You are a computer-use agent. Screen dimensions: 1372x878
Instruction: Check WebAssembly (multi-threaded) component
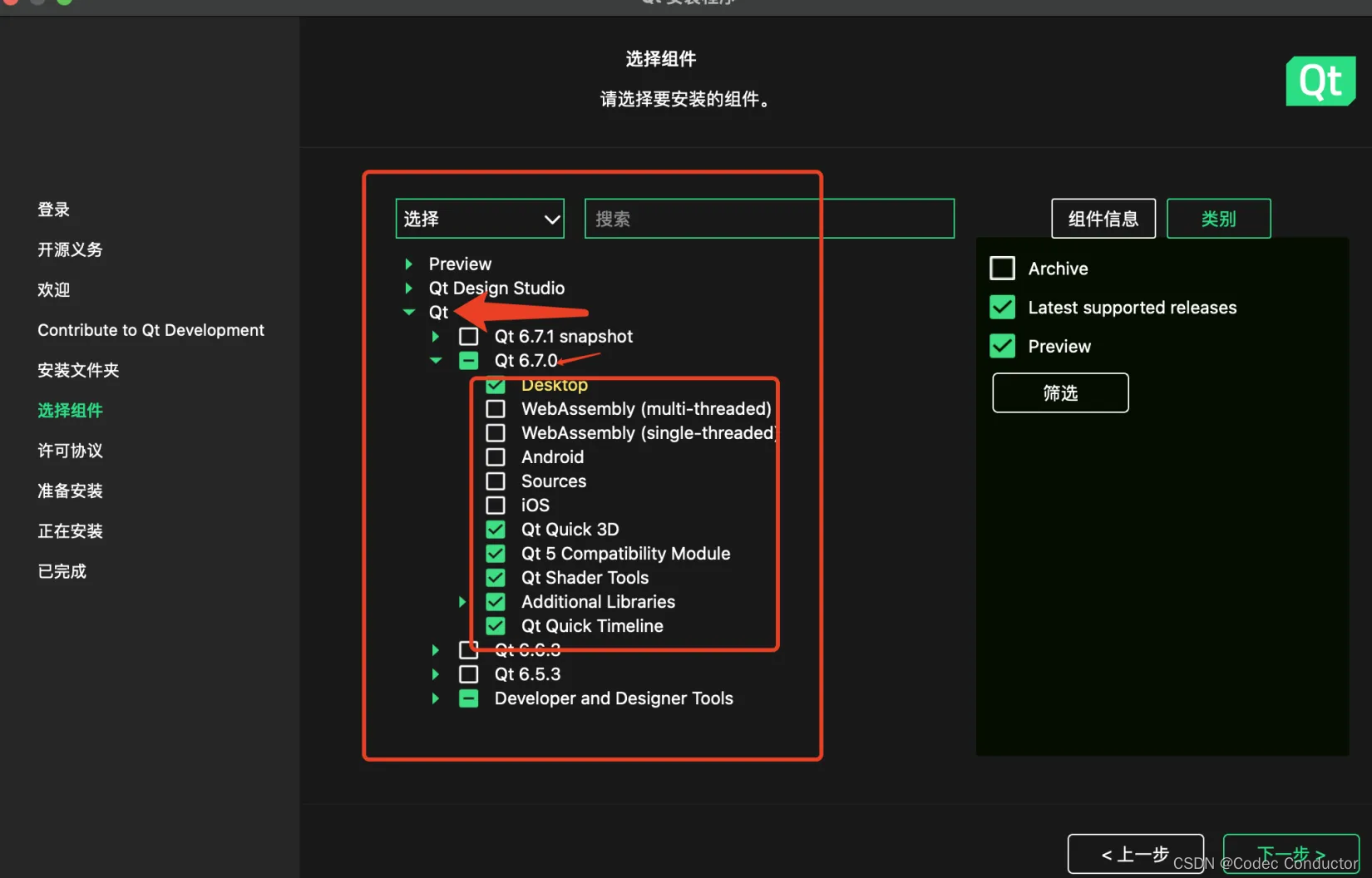pyautogui.click(x=496, y=408)
